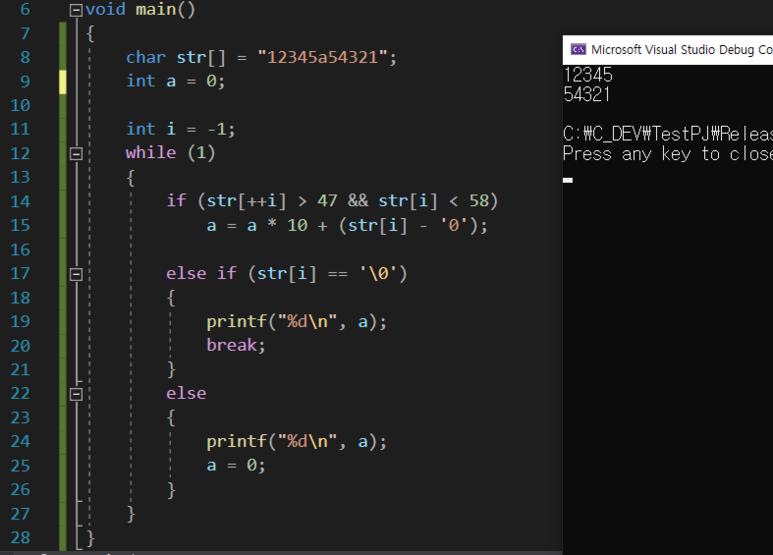Viewport: 773px width, 555px height.
Task: Click the yellow change marker at line 9
Action: (x=63, y=82)
